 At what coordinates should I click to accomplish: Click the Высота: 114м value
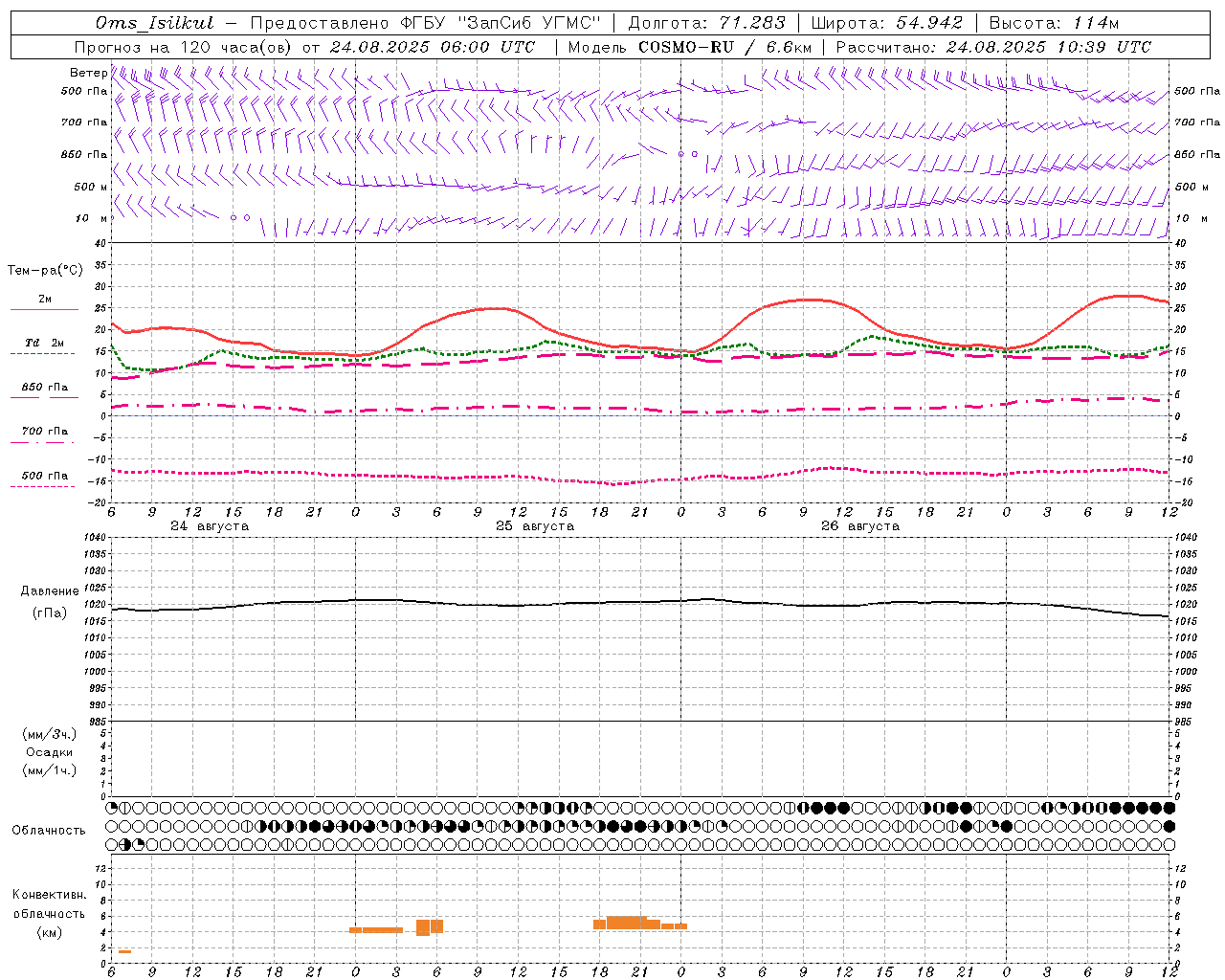(1054, 23)
